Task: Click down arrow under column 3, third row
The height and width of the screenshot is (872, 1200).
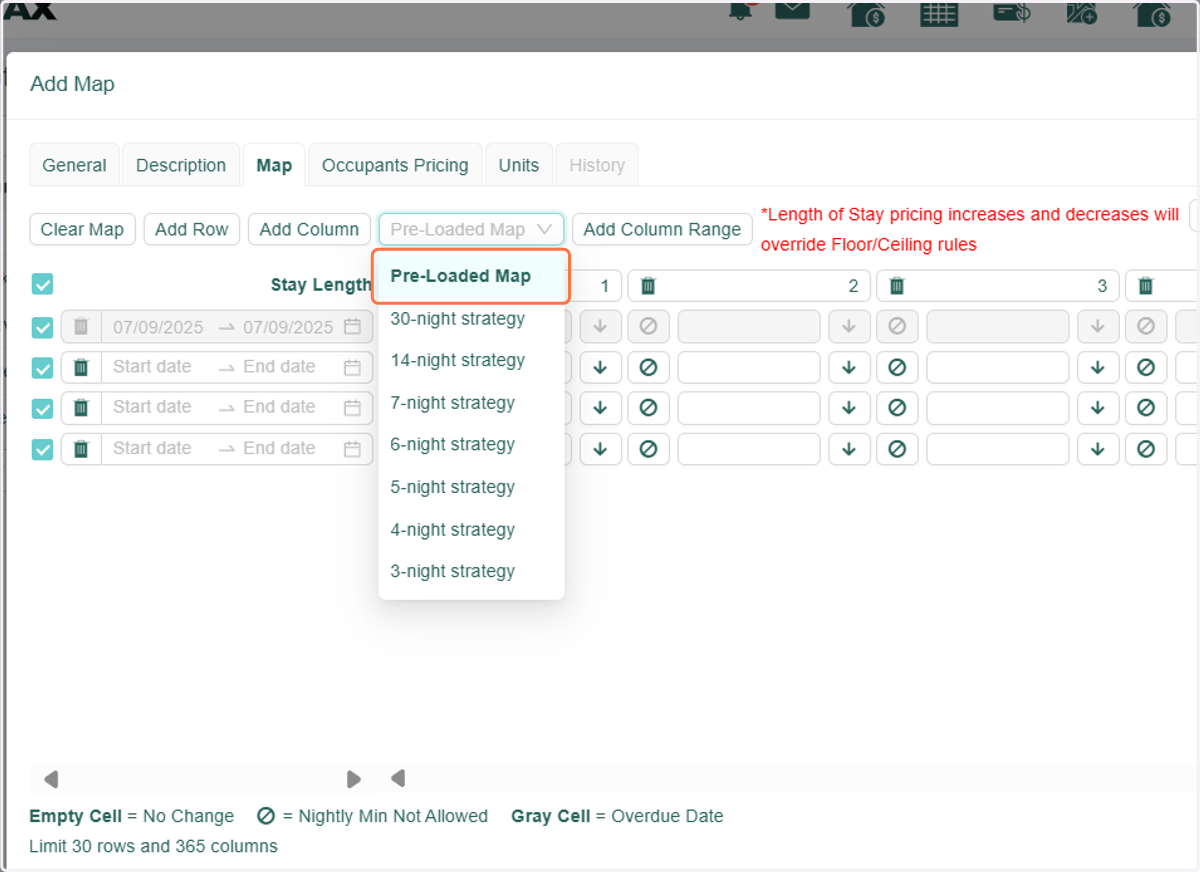Action: tap(1098, 408)
